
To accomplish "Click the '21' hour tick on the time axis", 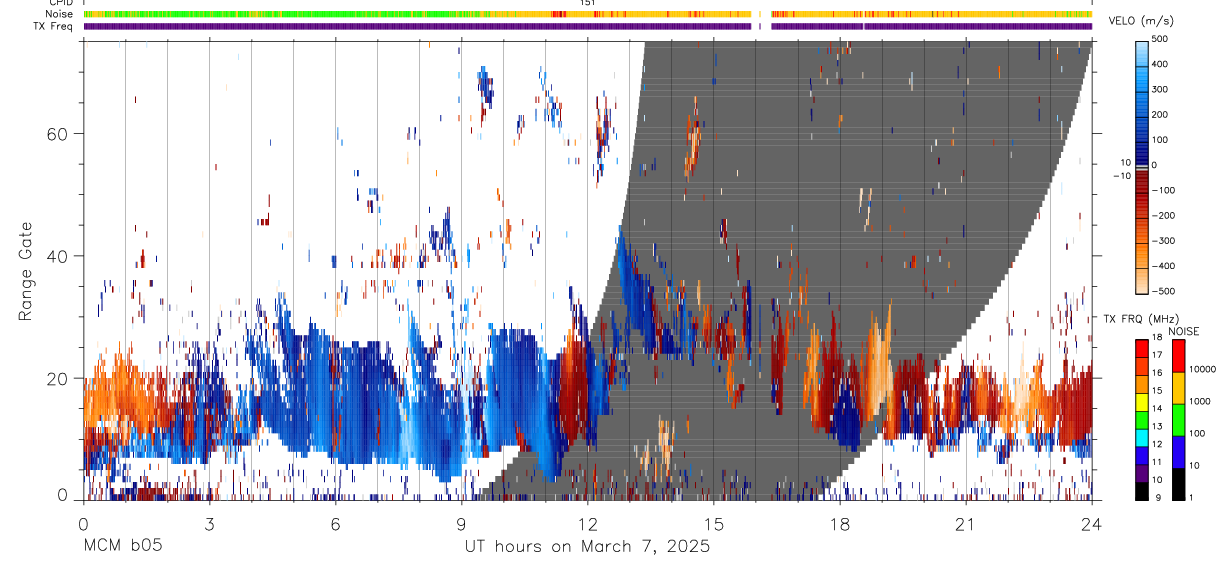I will (965, 524).
